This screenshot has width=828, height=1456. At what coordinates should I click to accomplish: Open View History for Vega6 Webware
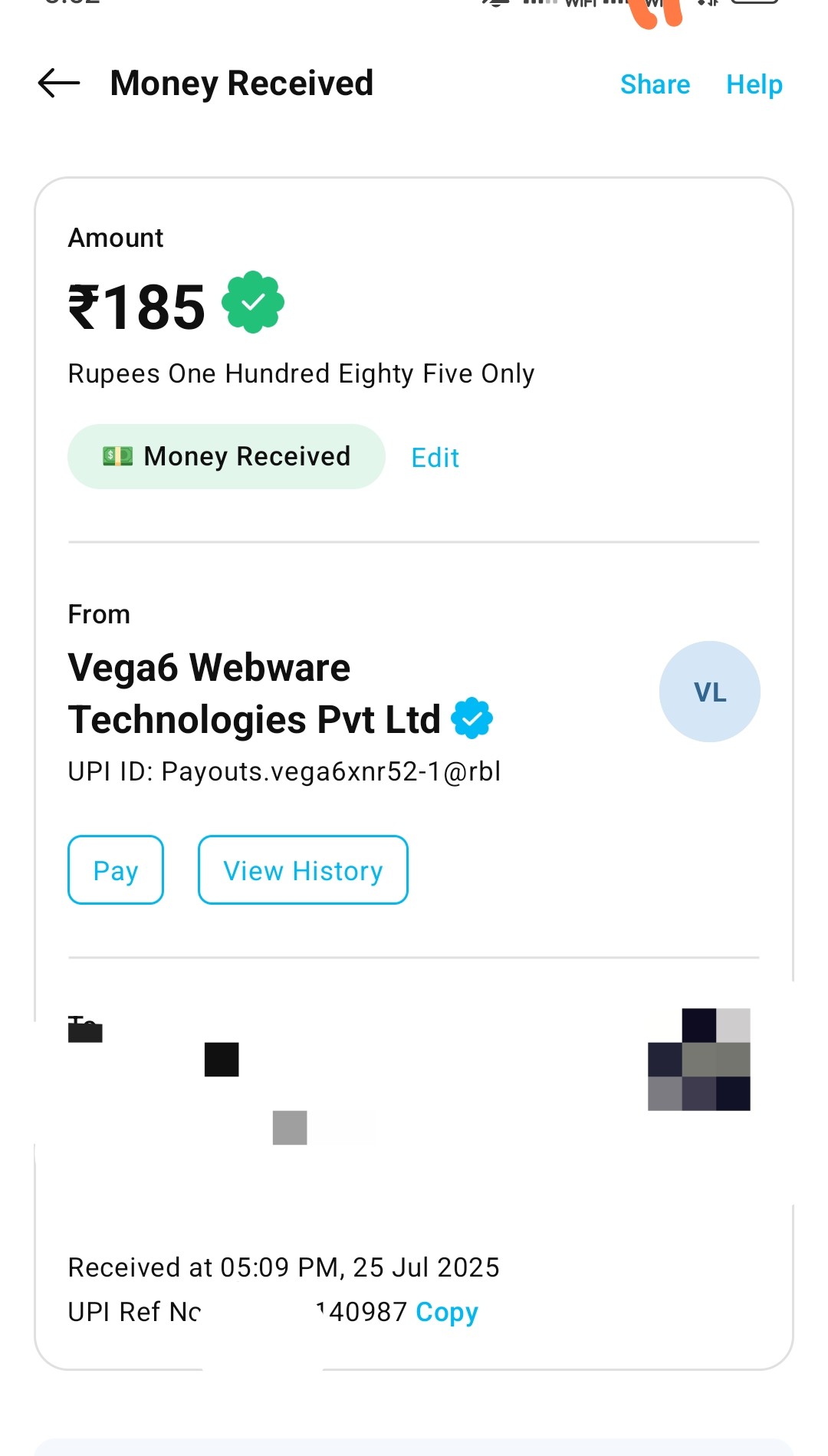(303, 870)
